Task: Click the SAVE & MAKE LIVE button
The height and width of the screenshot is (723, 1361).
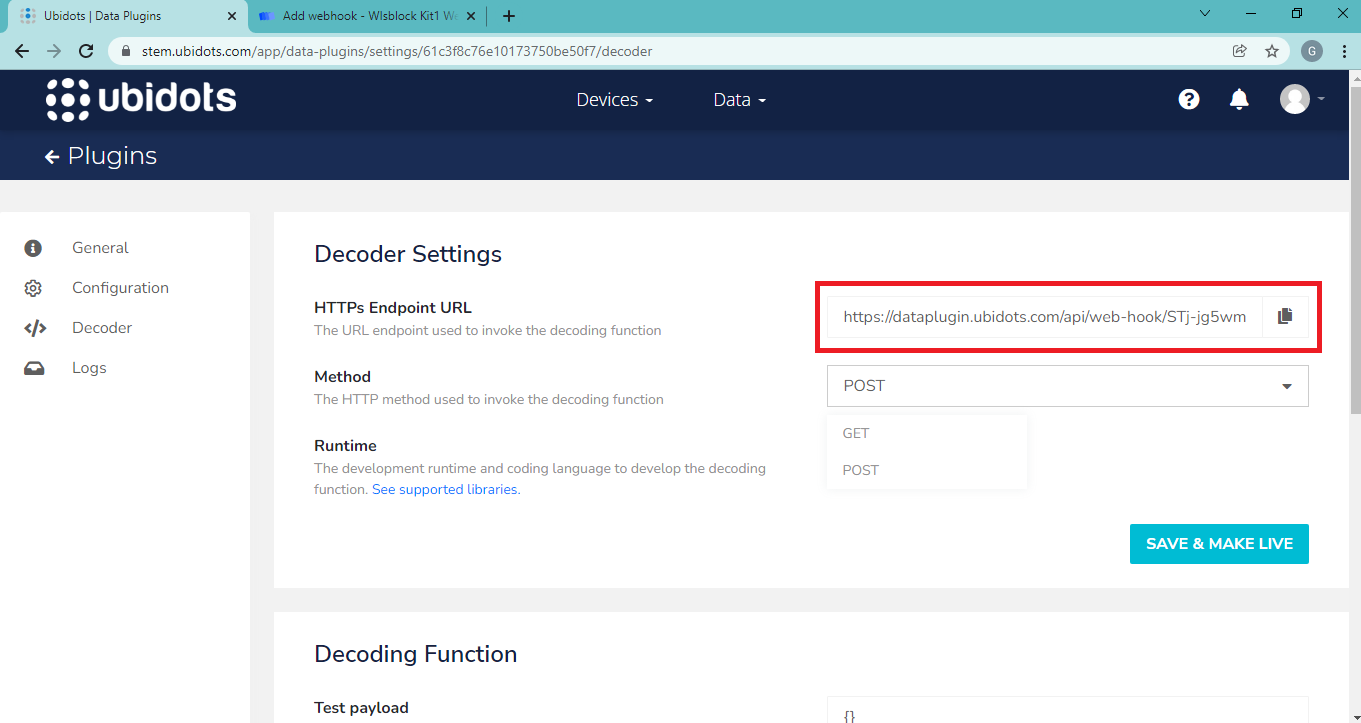Action: [1219, 544]
